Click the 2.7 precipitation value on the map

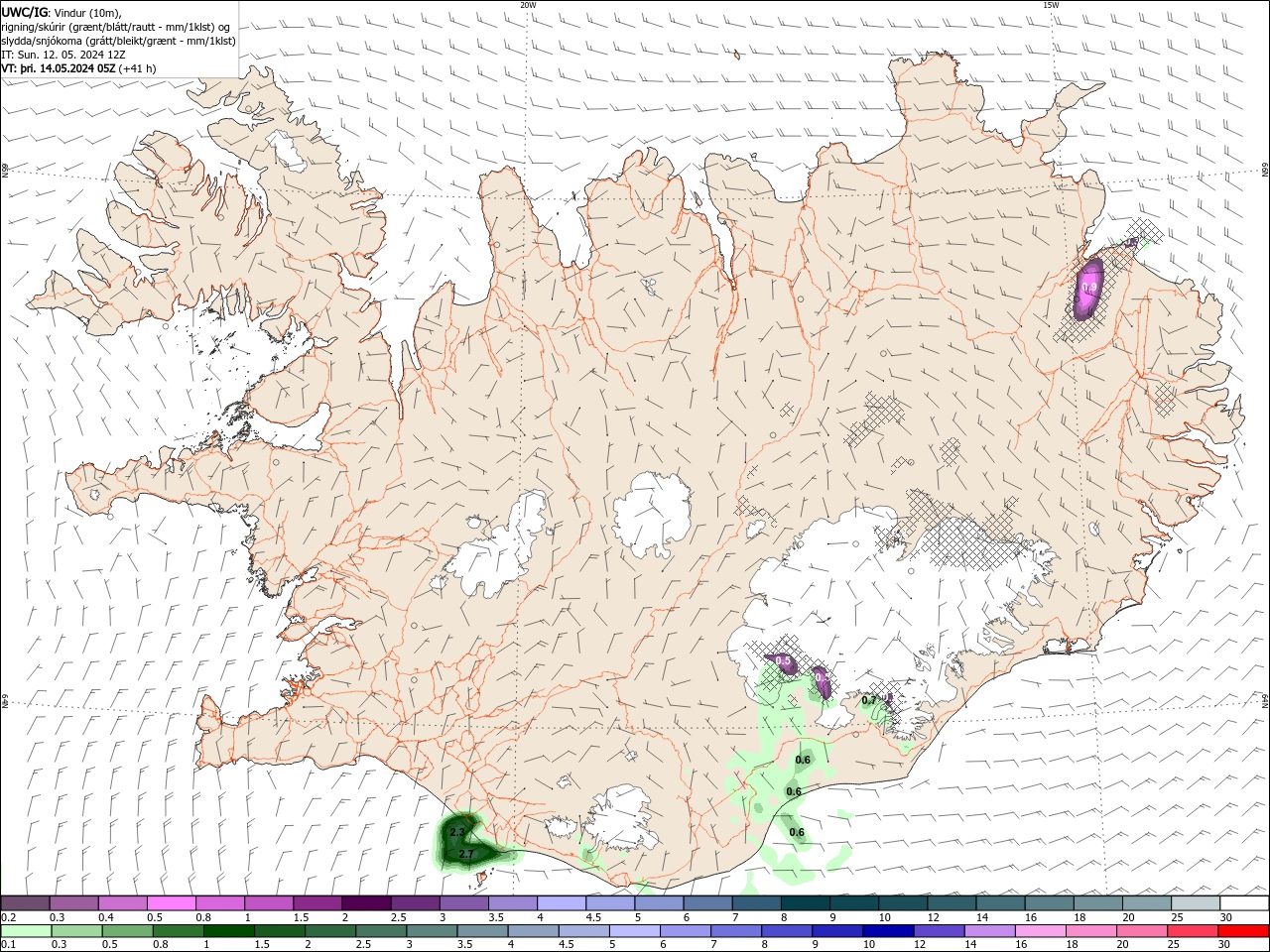[x=467, y=854]
